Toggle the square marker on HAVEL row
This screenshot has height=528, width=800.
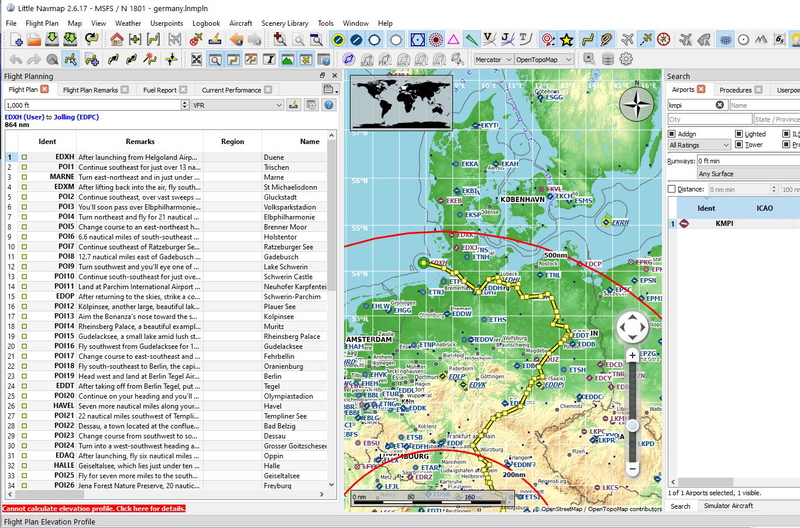tap(24, 406)
